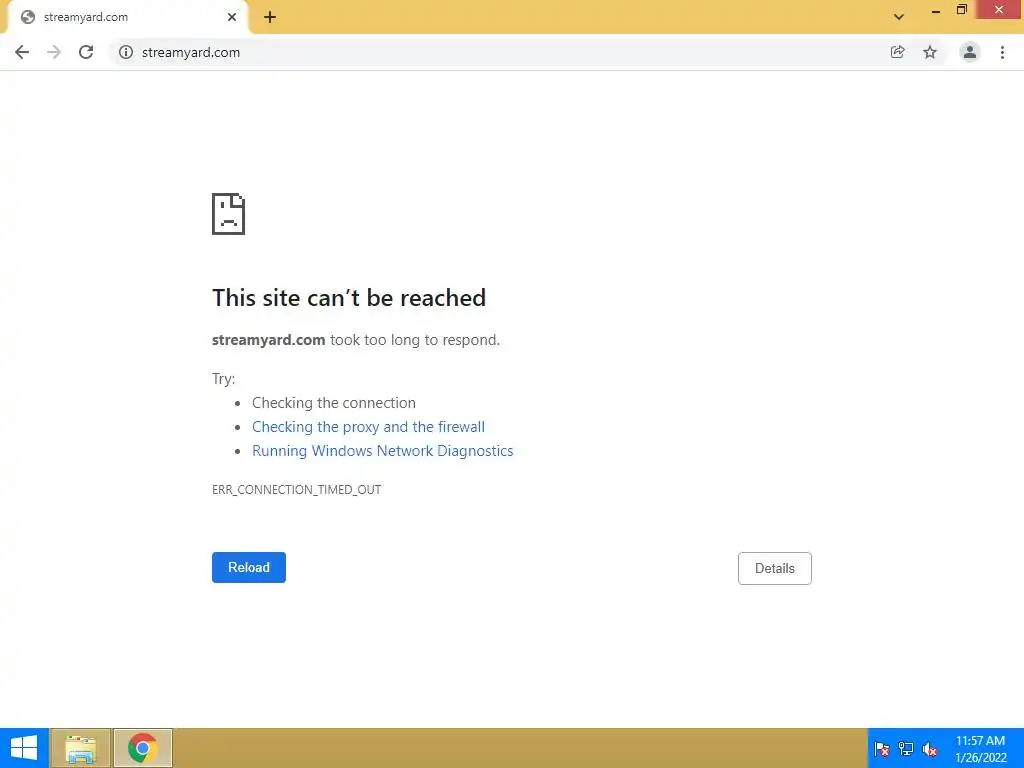Select ERR_CONNECTION_TIMED_OUT error code text

(296, 490)
